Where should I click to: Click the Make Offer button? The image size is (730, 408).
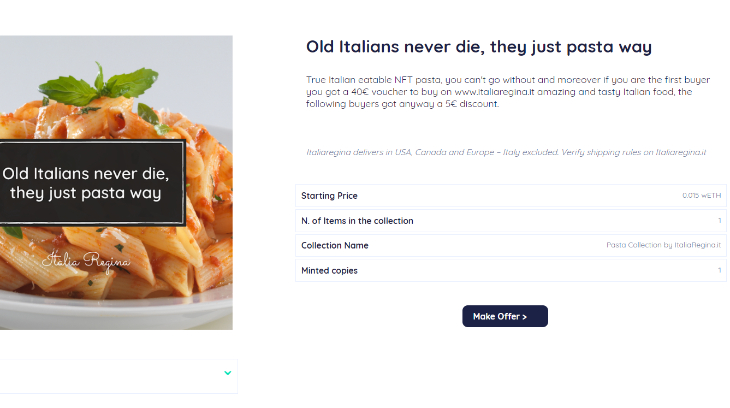coord(504,316)
